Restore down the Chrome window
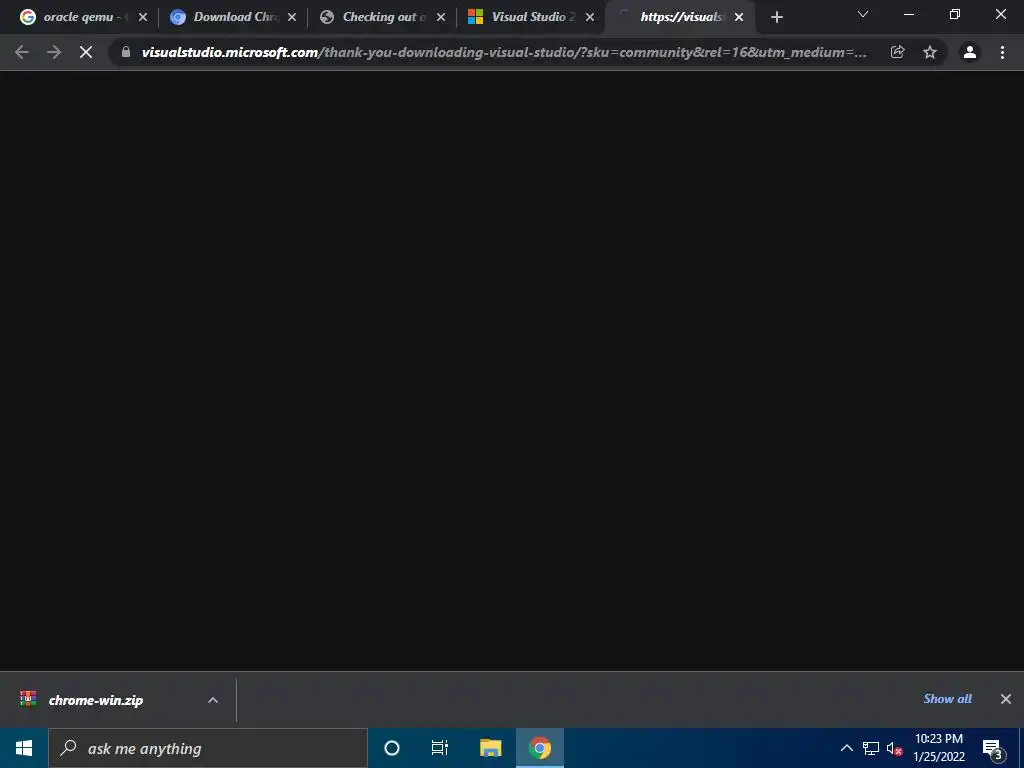This screenshot has height=768, width=1024. point(955,14)
